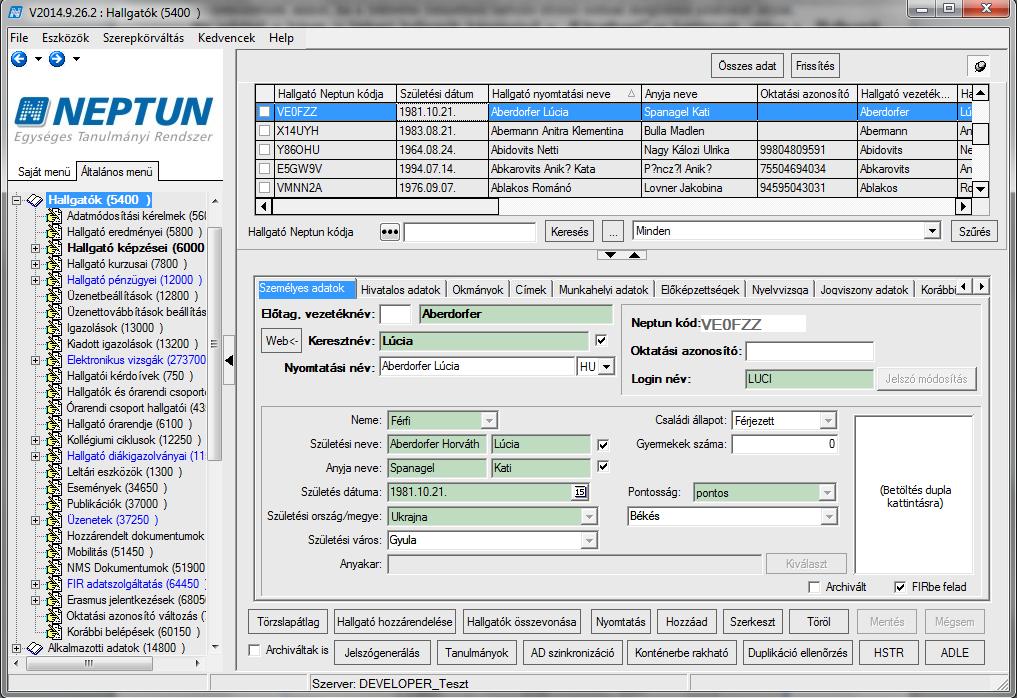Click the Frissítés refresh button
The width and height of the screenshot is (1018, 698).
click(x=815, y=66)
